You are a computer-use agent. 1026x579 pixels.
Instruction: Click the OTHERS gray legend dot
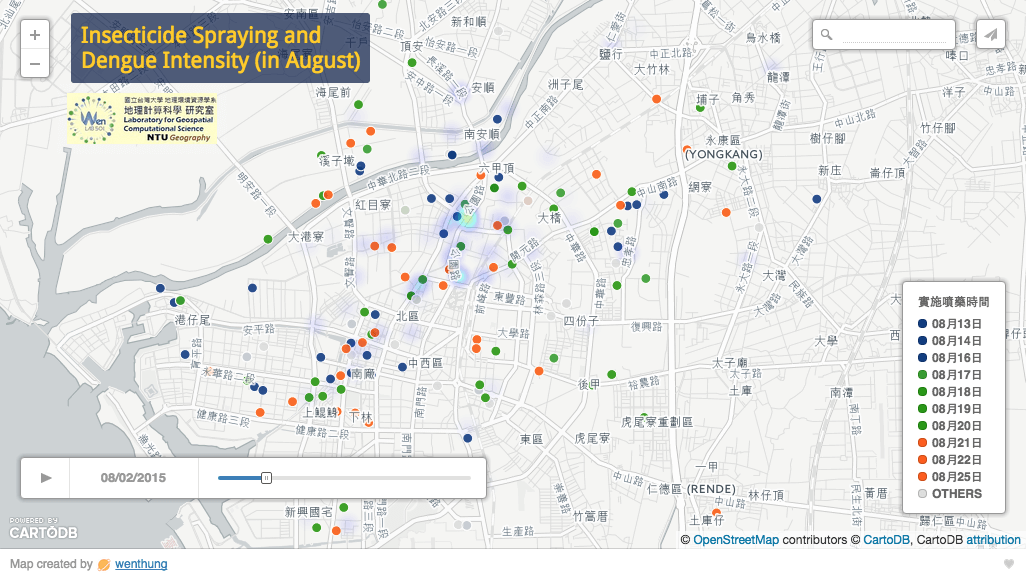tap(922, 494)
